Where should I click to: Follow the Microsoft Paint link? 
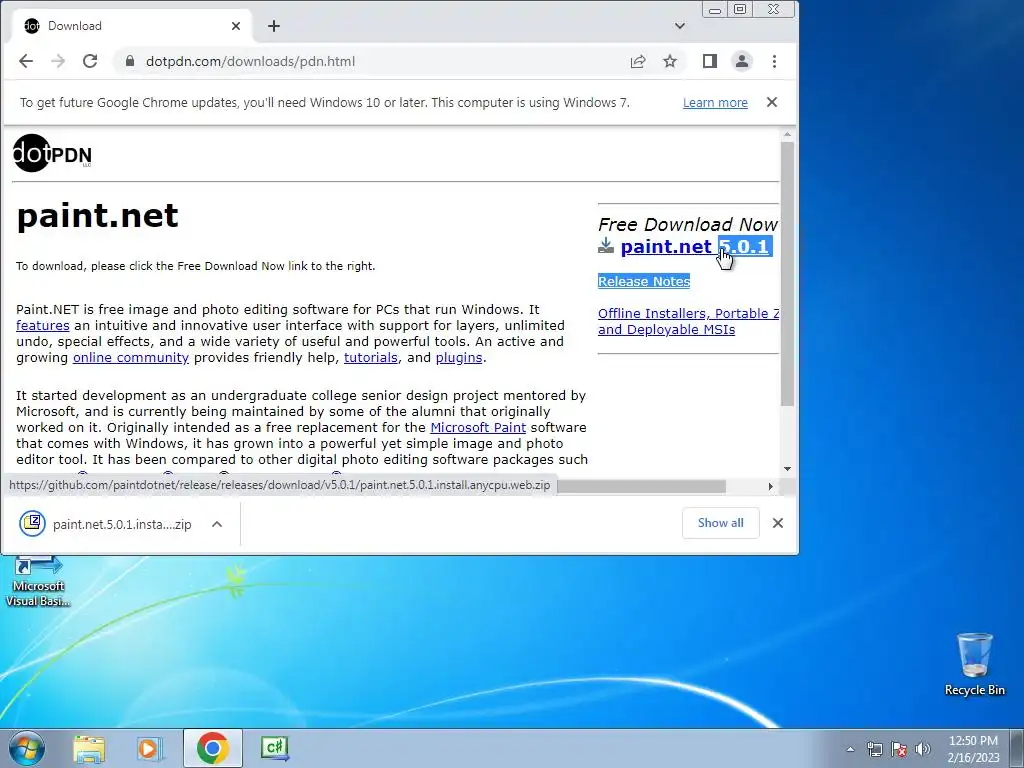pos(478,427)
